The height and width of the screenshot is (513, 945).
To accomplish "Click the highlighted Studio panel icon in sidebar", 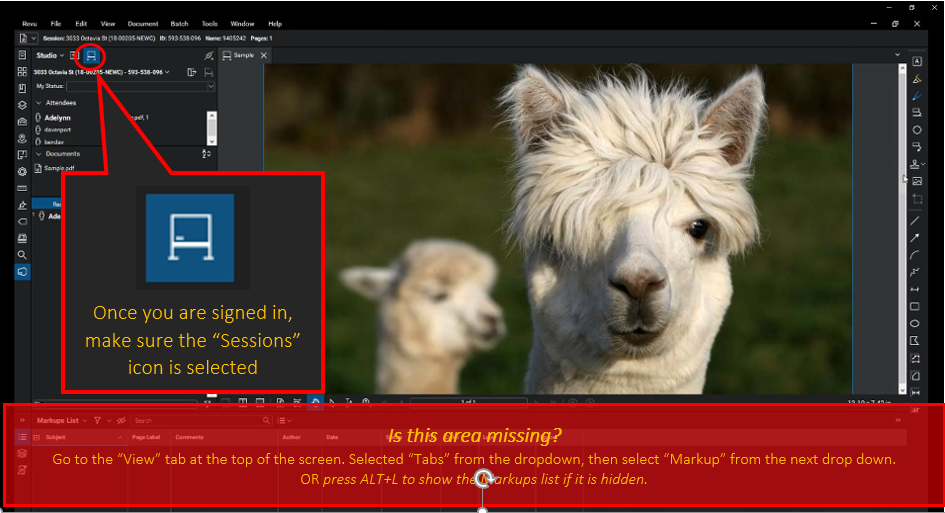I will [x=22, y=272].
